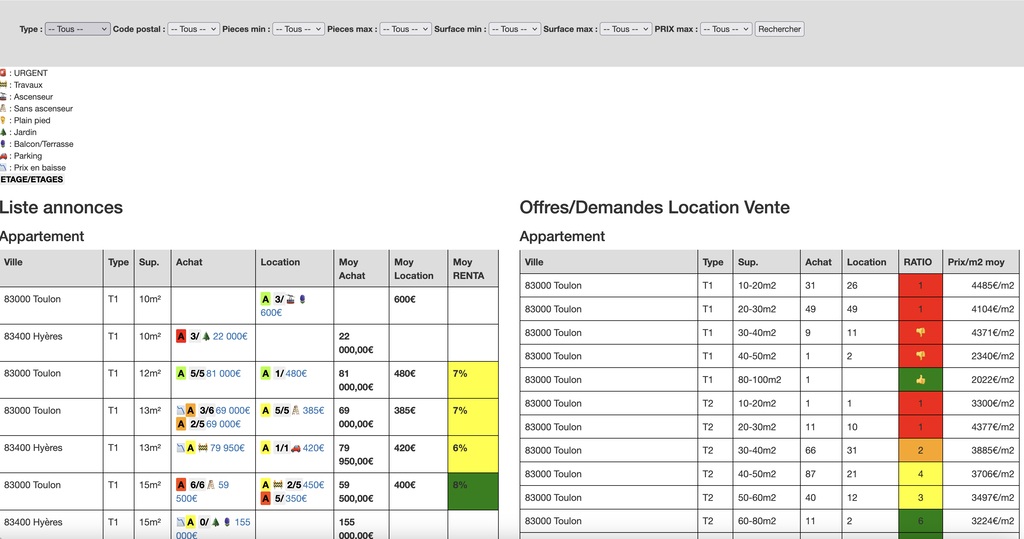Expand the Surface max dropdown
Viewport: 1024px width, 539px height.
click(x=625, y=29)
